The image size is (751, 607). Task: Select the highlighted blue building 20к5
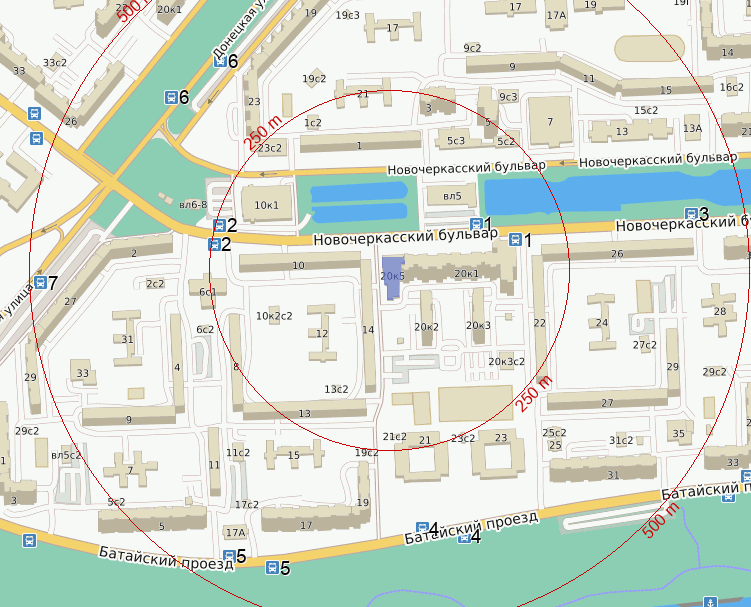click(392, 278)
